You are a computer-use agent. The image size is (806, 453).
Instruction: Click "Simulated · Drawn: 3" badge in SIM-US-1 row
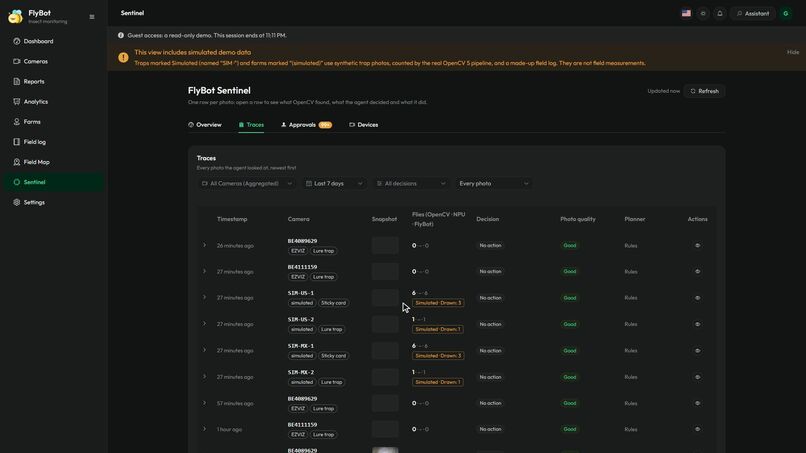click(x=438, y=303)
